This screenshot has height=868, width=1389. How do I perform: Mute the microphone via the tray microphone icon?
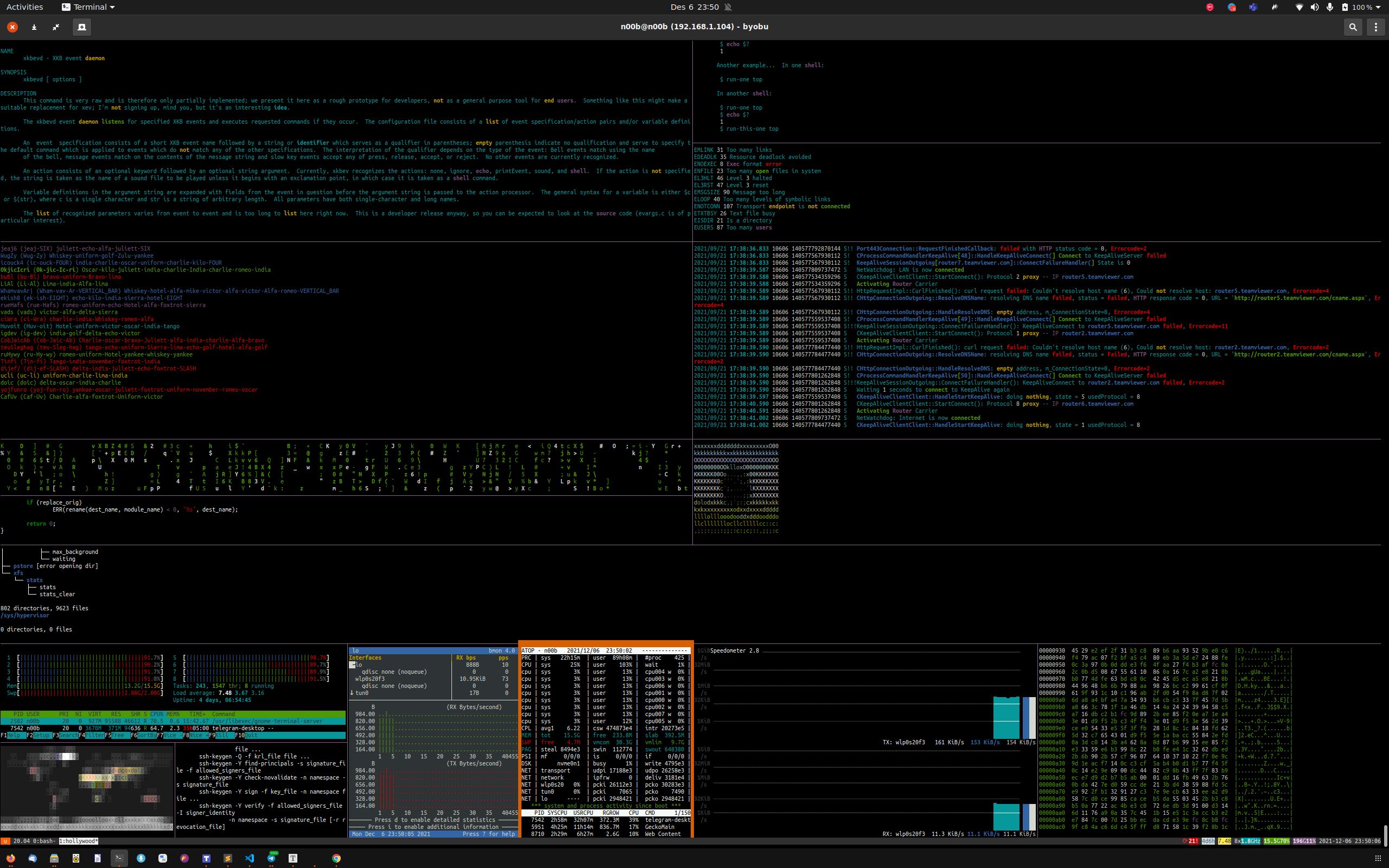coord(1330,7)
